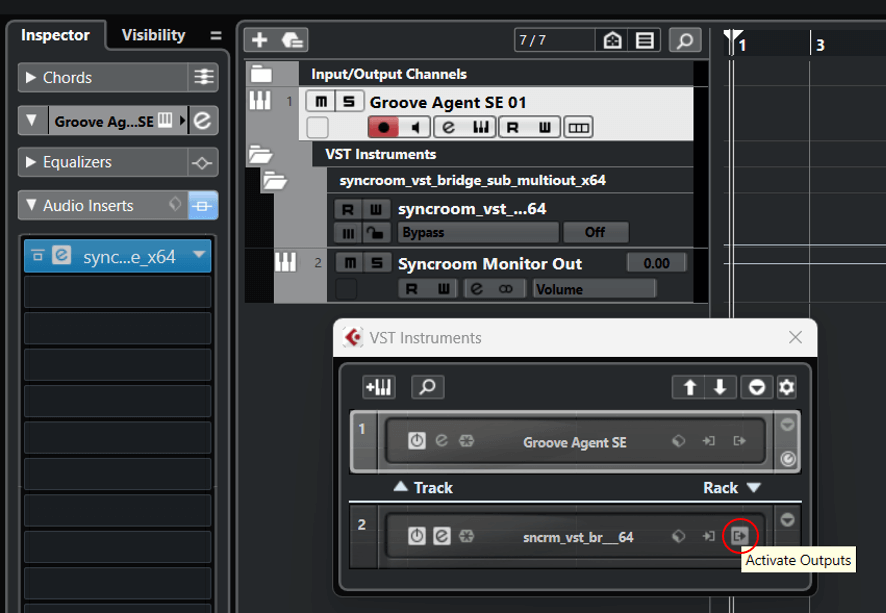Viewport: 886px width, 613px height.
Task: Open Groove Agent SE instrument editor in Inspector
Action: (204, 121)
